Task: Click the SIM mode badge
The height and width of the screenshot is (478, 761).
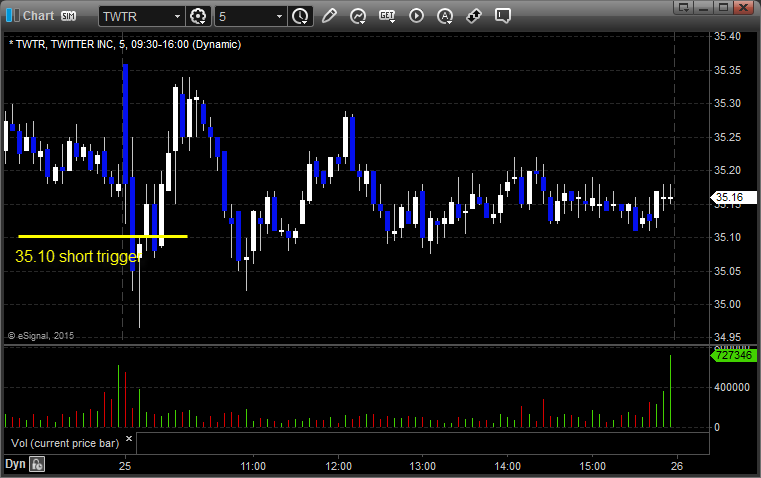Action: pos(68,16)
